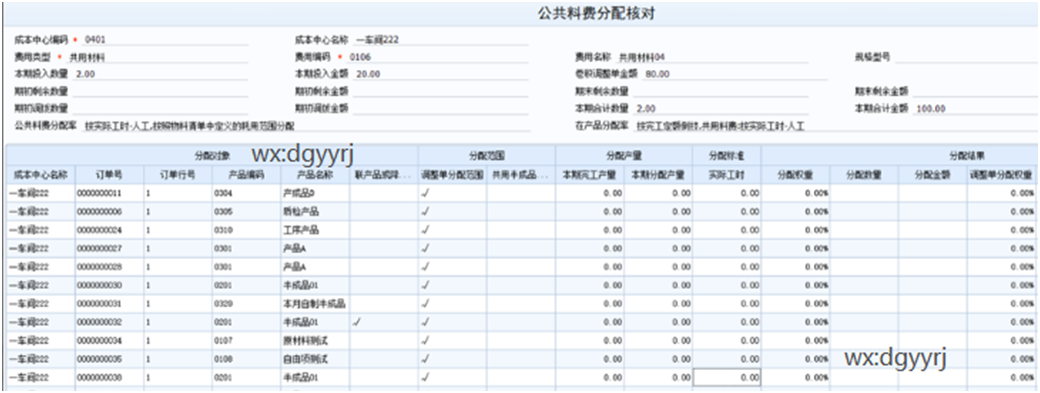Click the 调整单分配权重 column header
Viewport: 1040px width, 393px height.
click(x=1001, y=175)
